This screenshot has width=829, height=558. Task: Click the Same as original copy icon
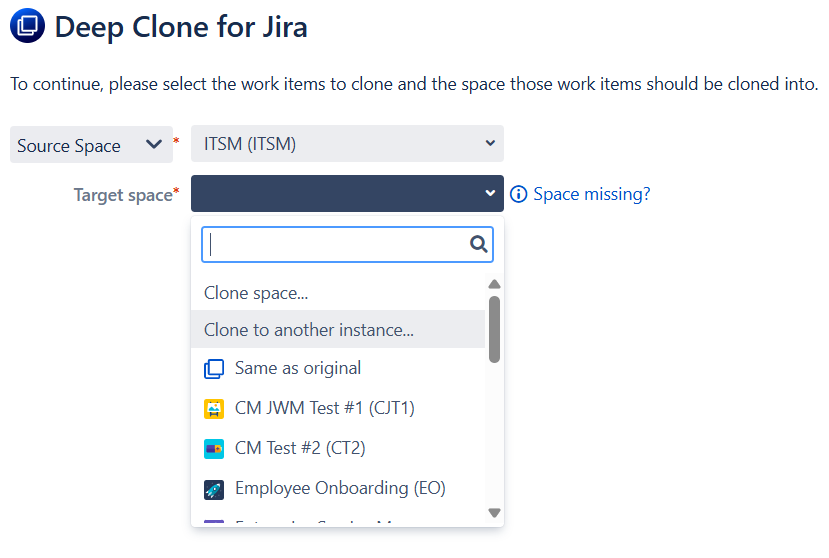pyautogui.click(x=214, y=369)
